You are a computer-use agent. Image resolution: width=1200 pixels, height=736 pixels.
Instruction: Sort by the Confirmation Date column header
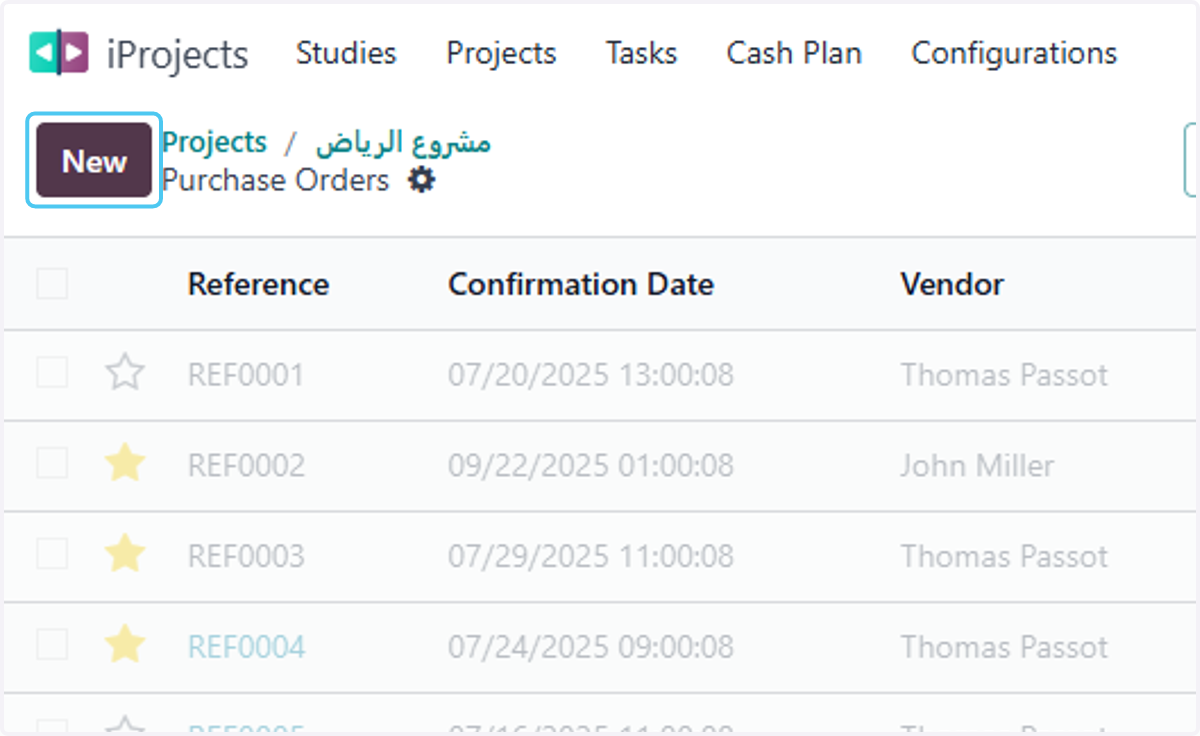point(581,284)
